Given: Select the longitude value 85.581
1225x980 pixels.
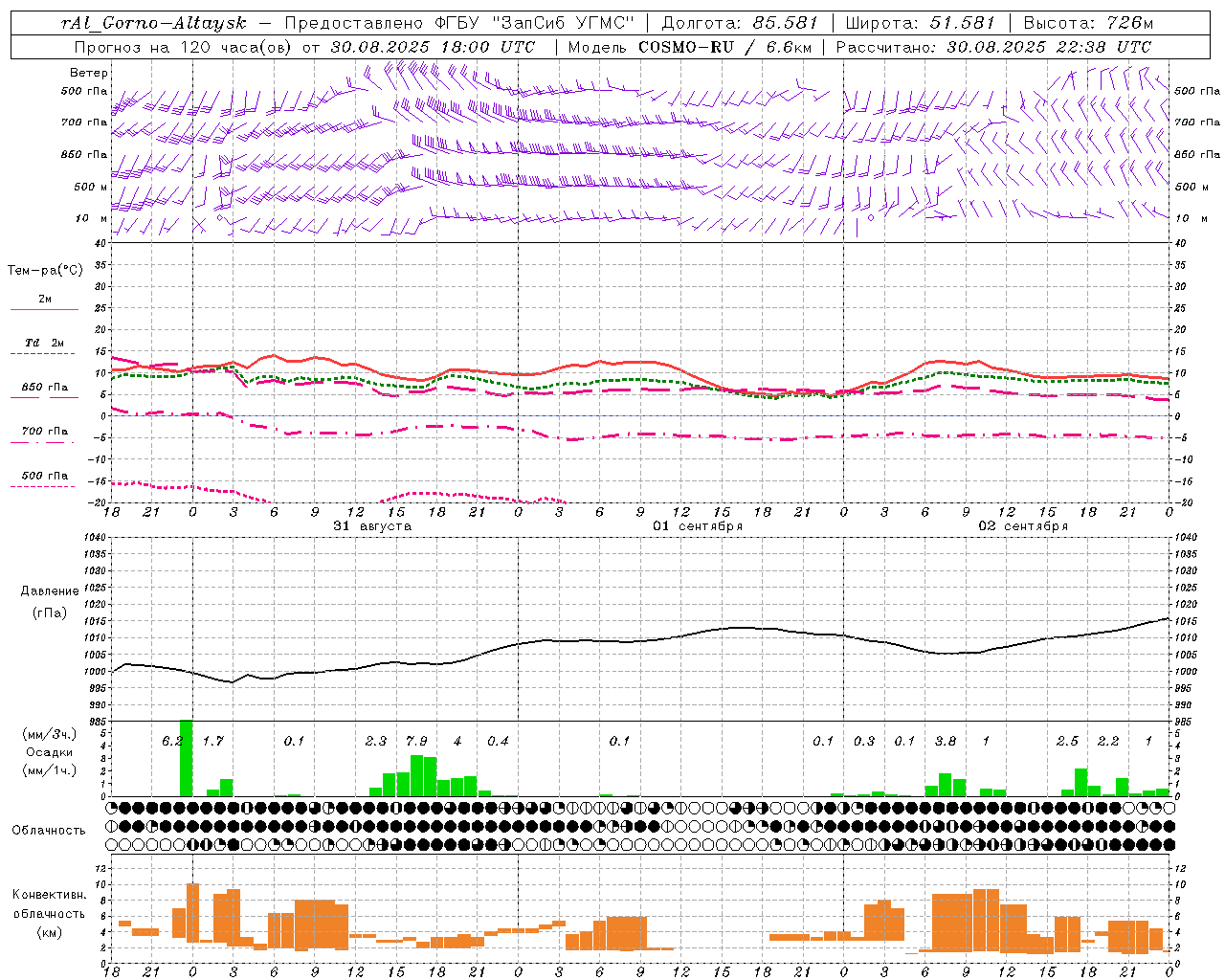Looking at the screenshot, I should click(787, 23).
